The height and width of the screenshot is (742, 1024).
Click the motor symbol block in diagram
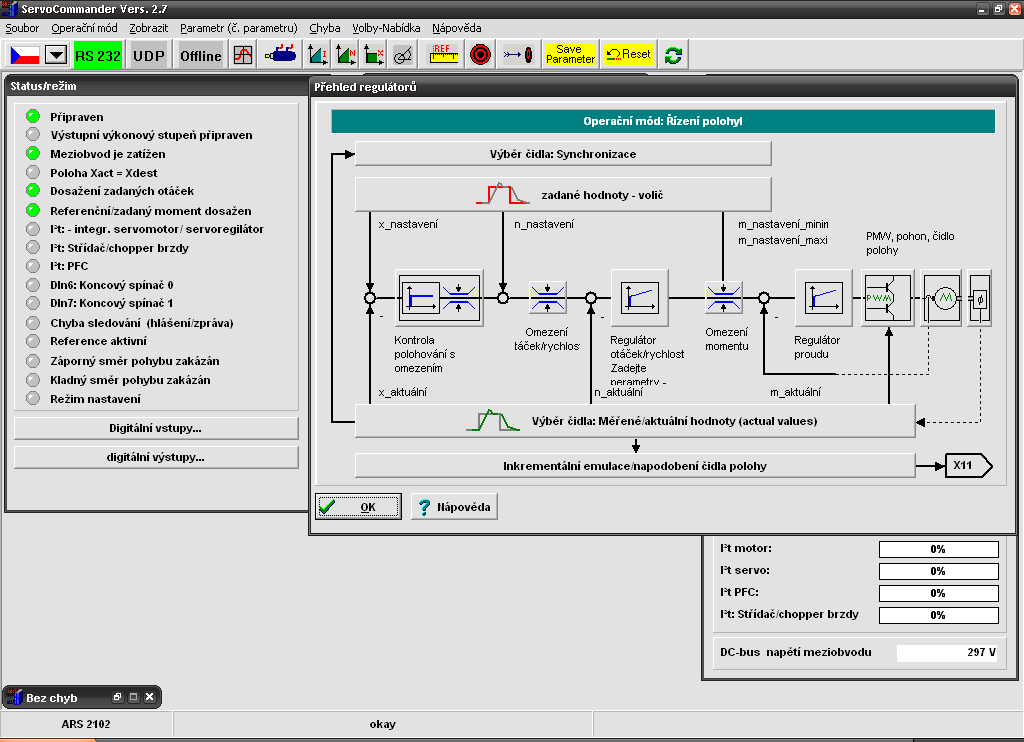tap(942, 298)
